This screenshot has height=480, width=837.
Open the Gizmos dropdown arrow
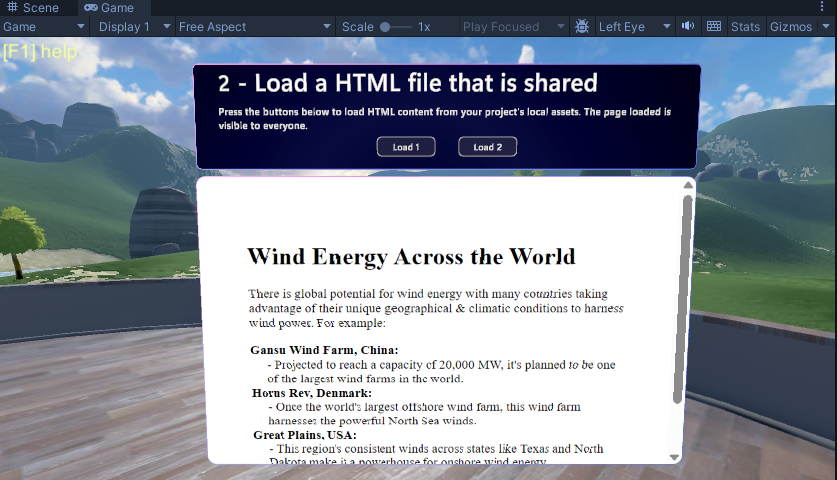coord(826,27)
